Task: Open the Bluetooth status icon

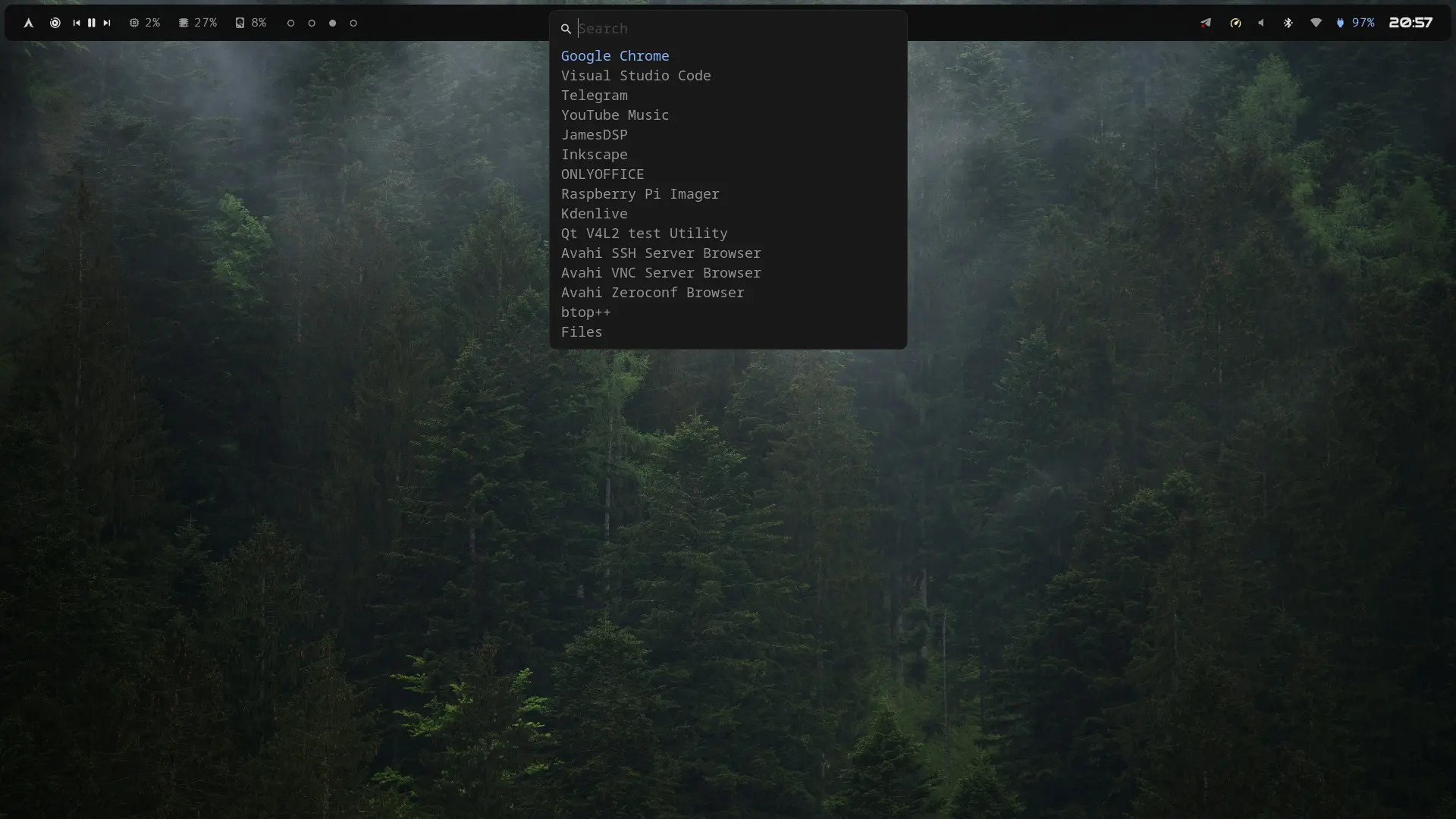Action: [1288, 23]
